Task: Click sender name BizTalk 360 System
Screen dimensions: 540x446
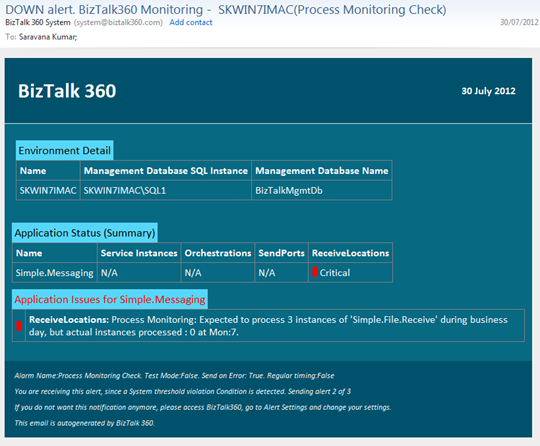Action: point(38,22)
